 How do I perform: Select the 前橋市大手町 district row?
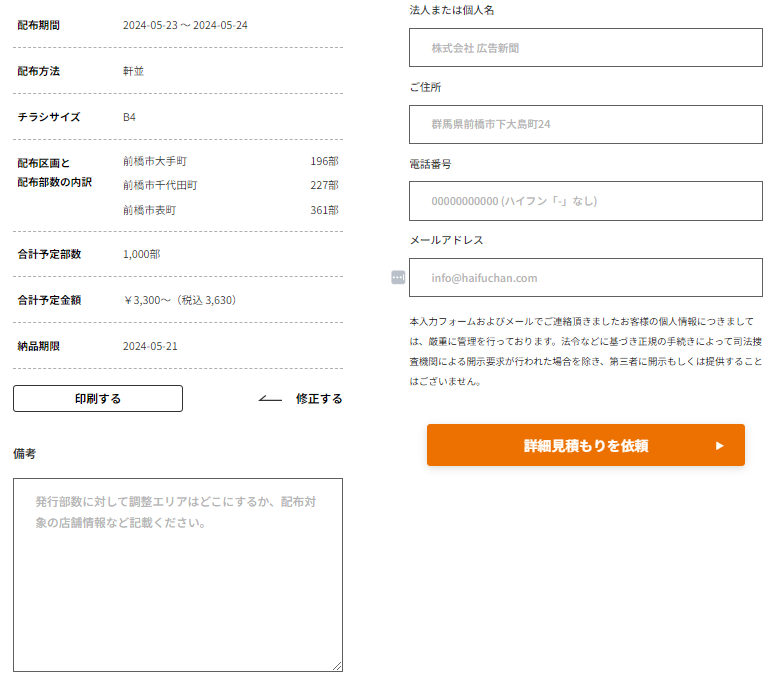coord(231,161)
